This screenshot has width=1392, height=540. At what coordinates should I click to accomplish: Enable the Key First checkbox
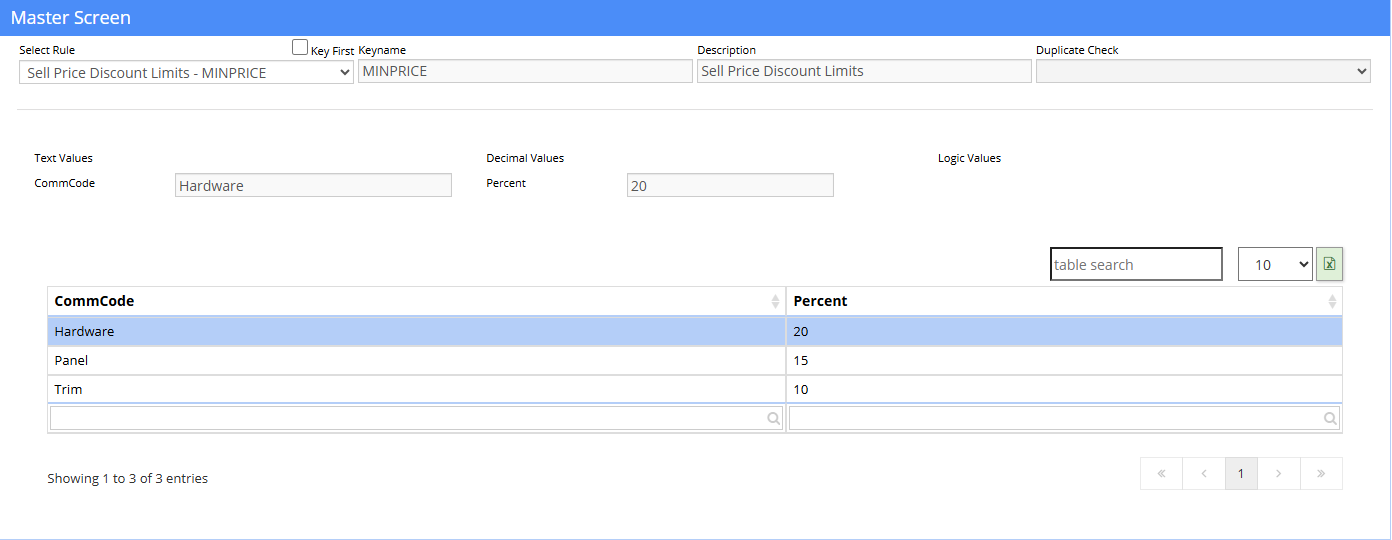coord(300,47)
